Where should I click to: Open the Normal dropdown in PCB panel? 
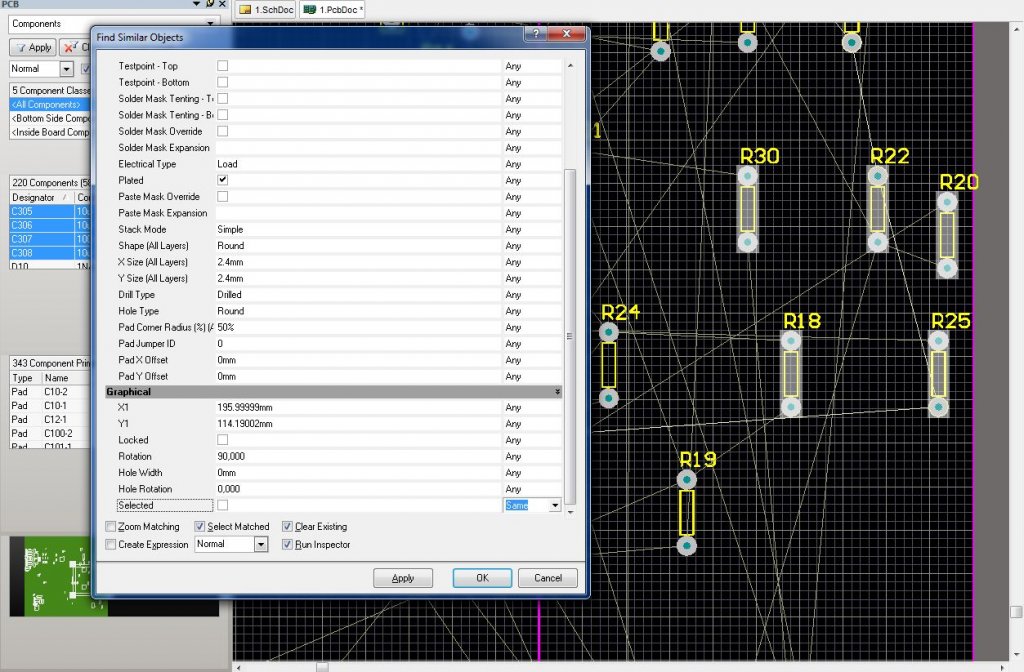pos(67,69)
